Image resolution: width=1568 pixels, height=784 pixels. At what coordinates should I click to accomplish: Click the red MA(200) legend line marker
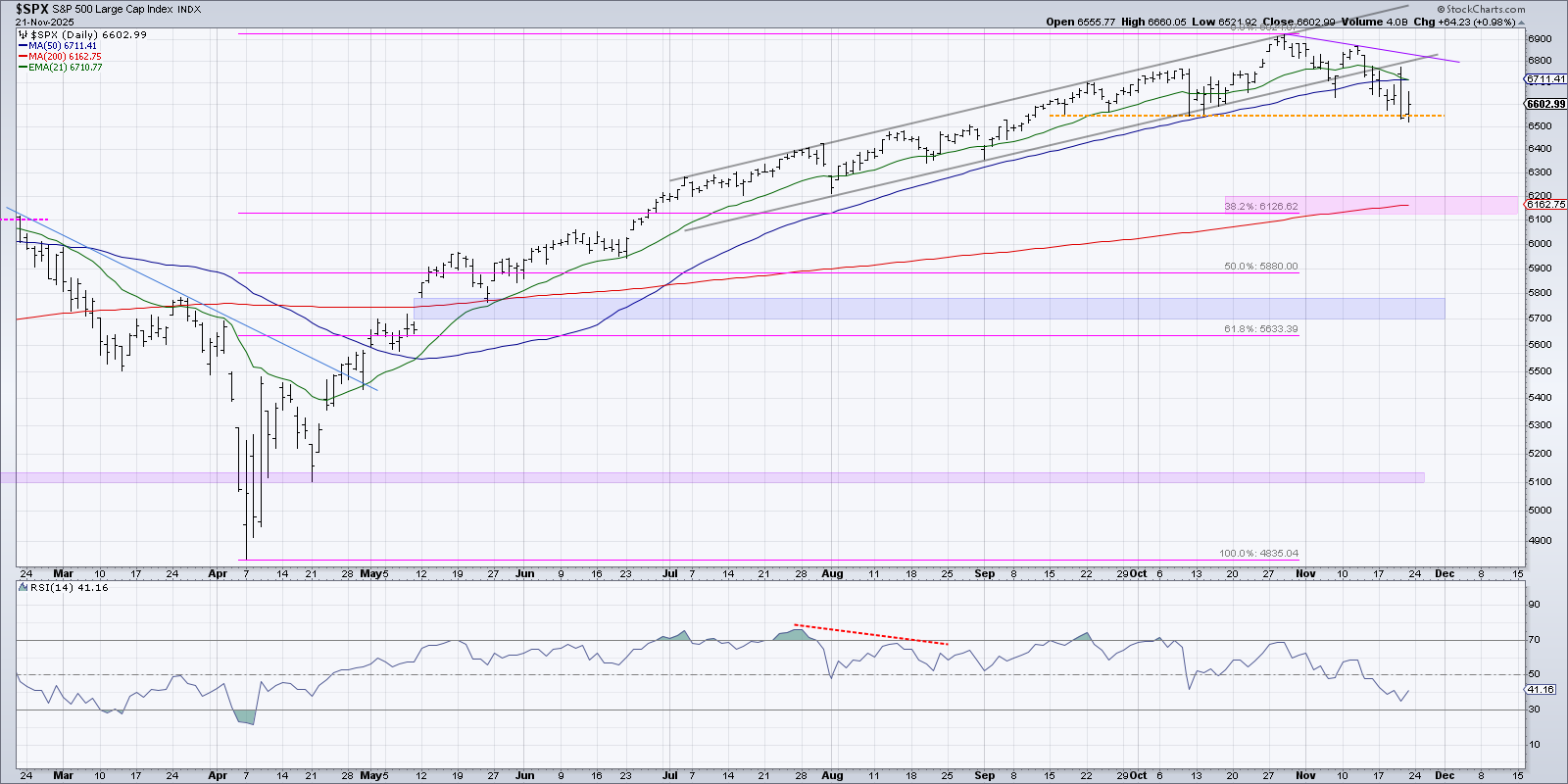[23, 57]
